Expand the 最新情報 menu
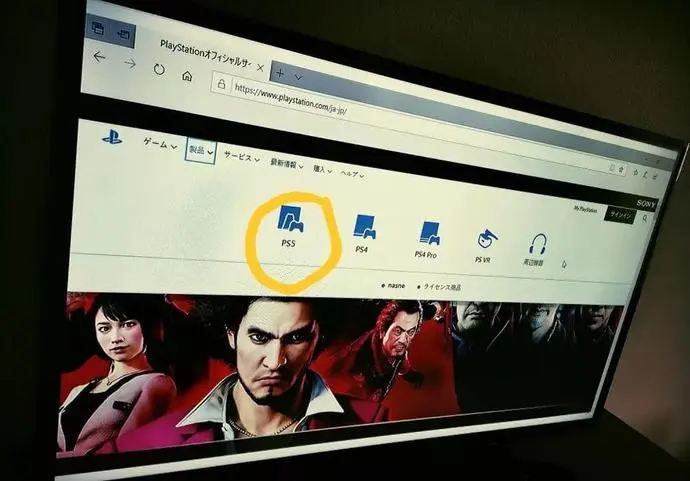 click(x=286, y=164)
